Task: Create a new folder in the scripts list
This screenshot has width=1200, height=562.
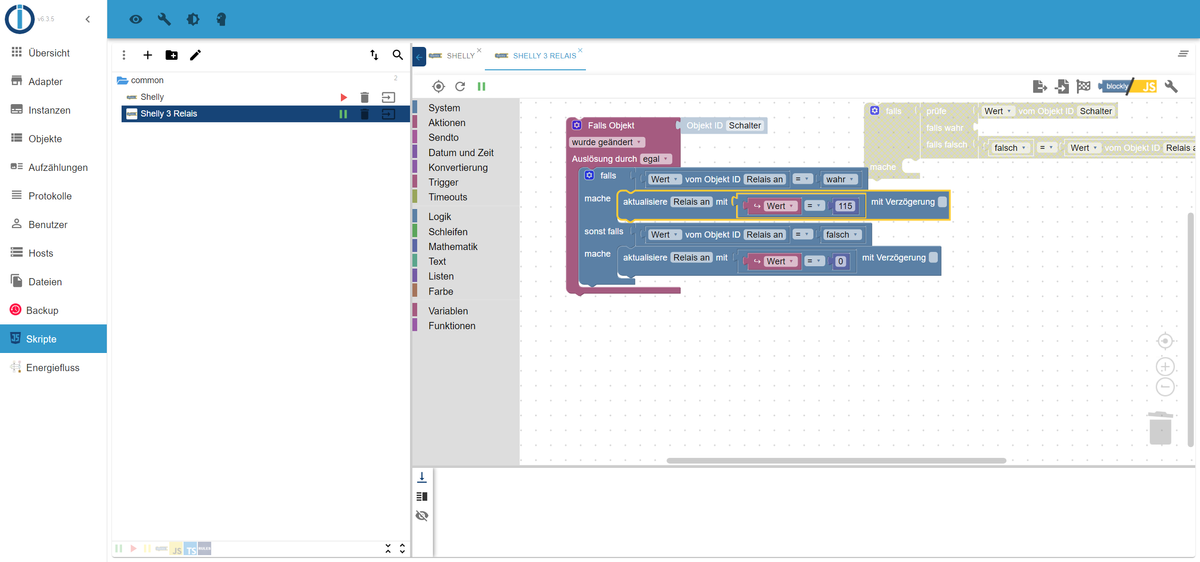Action: pos(172,55)
